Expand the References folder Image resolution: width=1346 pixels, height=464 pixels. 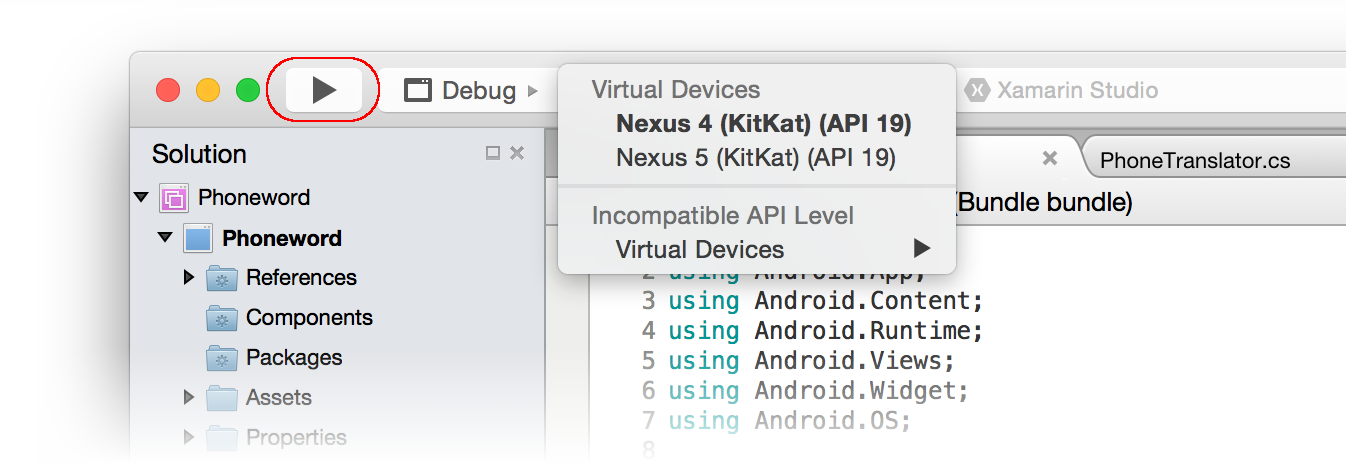point(189,278)
